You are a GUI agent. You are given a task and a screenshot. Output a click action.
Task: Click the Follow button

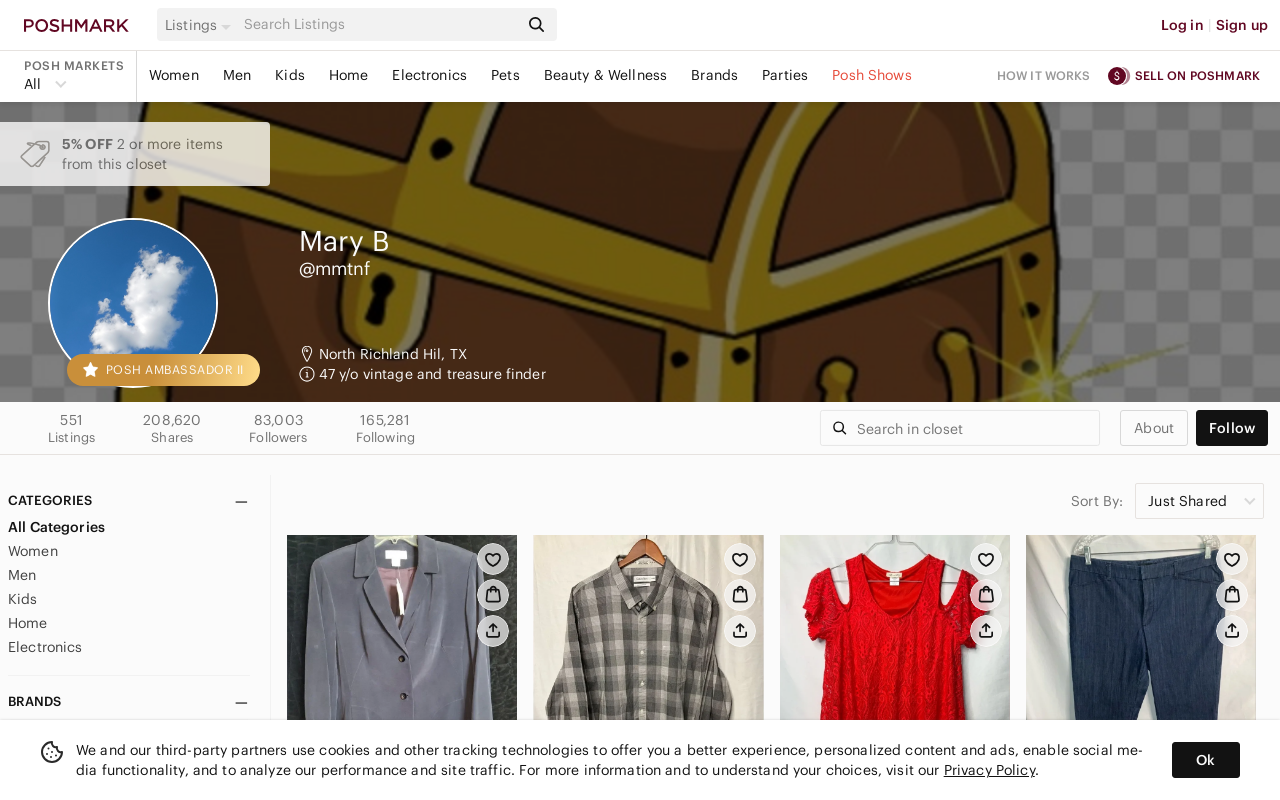tap(1232, 428)
